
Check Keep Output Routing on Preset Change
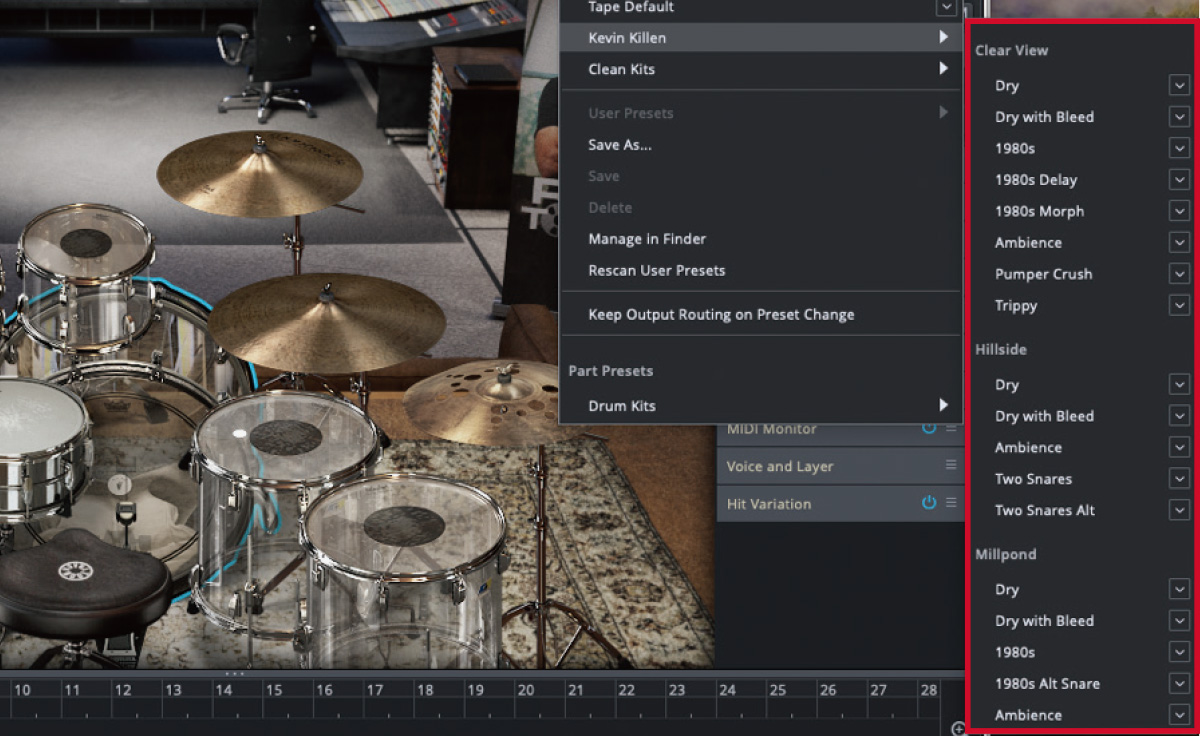720,314
